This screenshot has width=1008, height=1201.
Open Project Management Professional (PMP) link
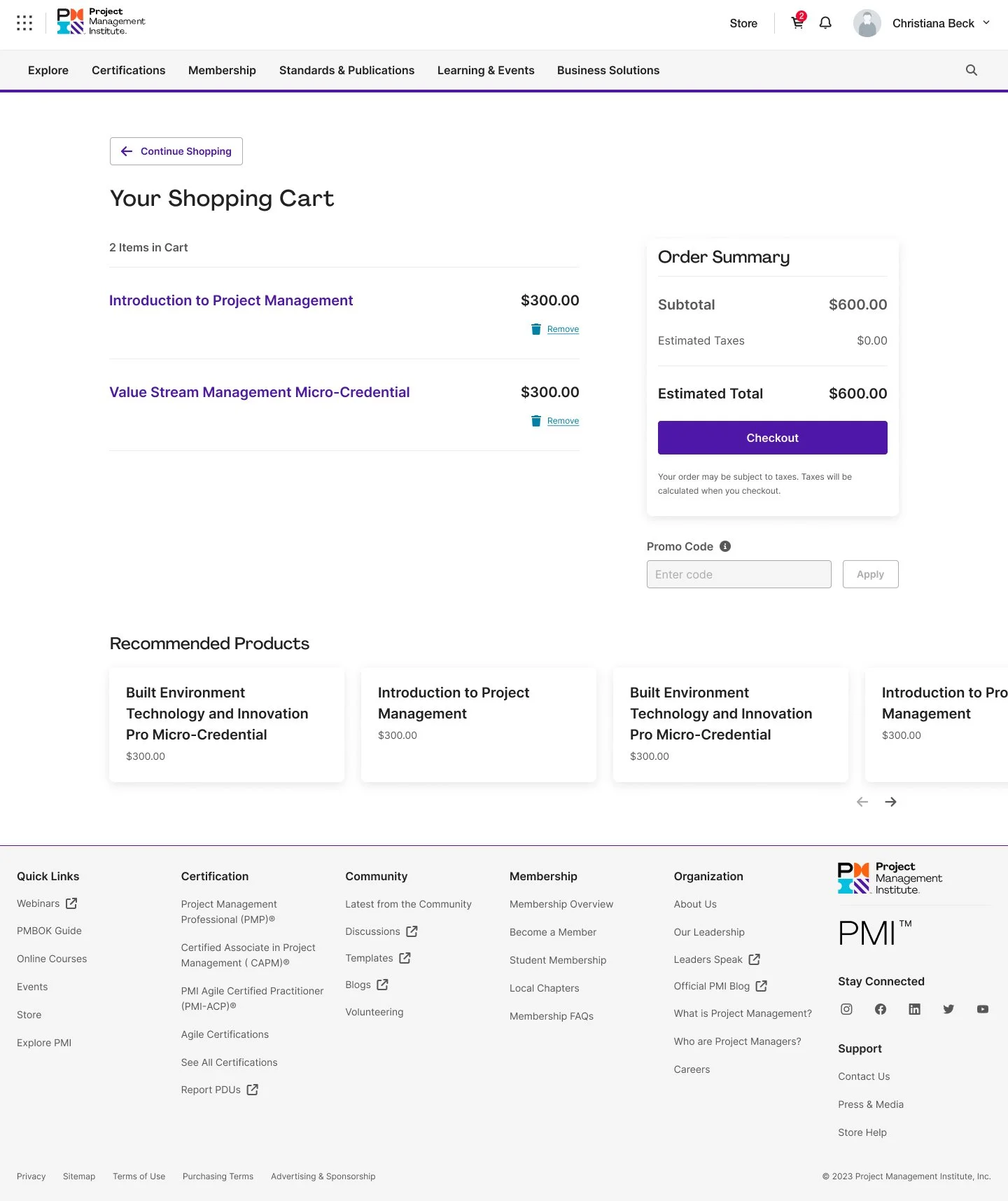pos(229,912)
